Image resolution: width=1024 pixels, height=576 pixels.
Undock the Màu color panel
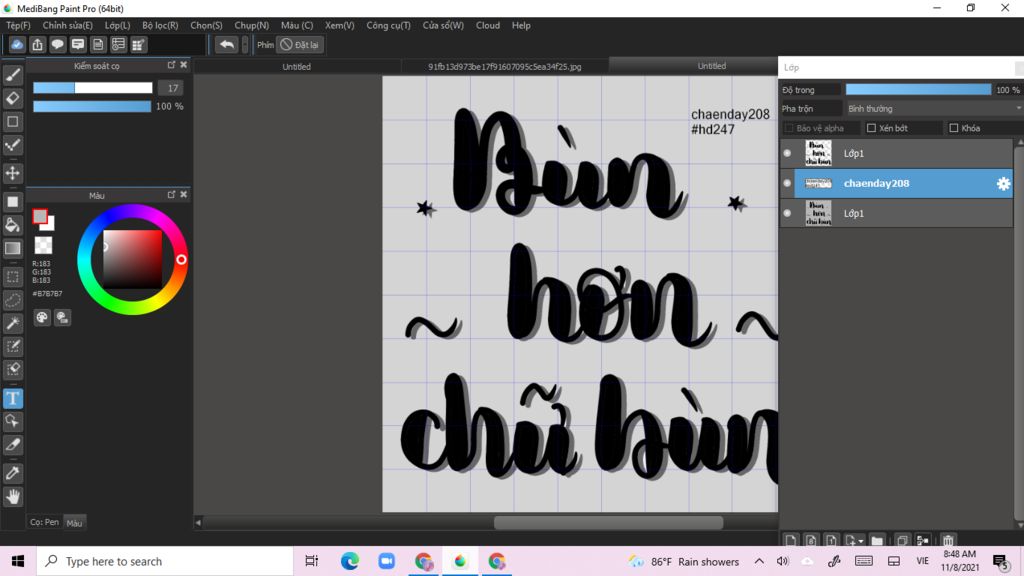(x=171, y=195)
